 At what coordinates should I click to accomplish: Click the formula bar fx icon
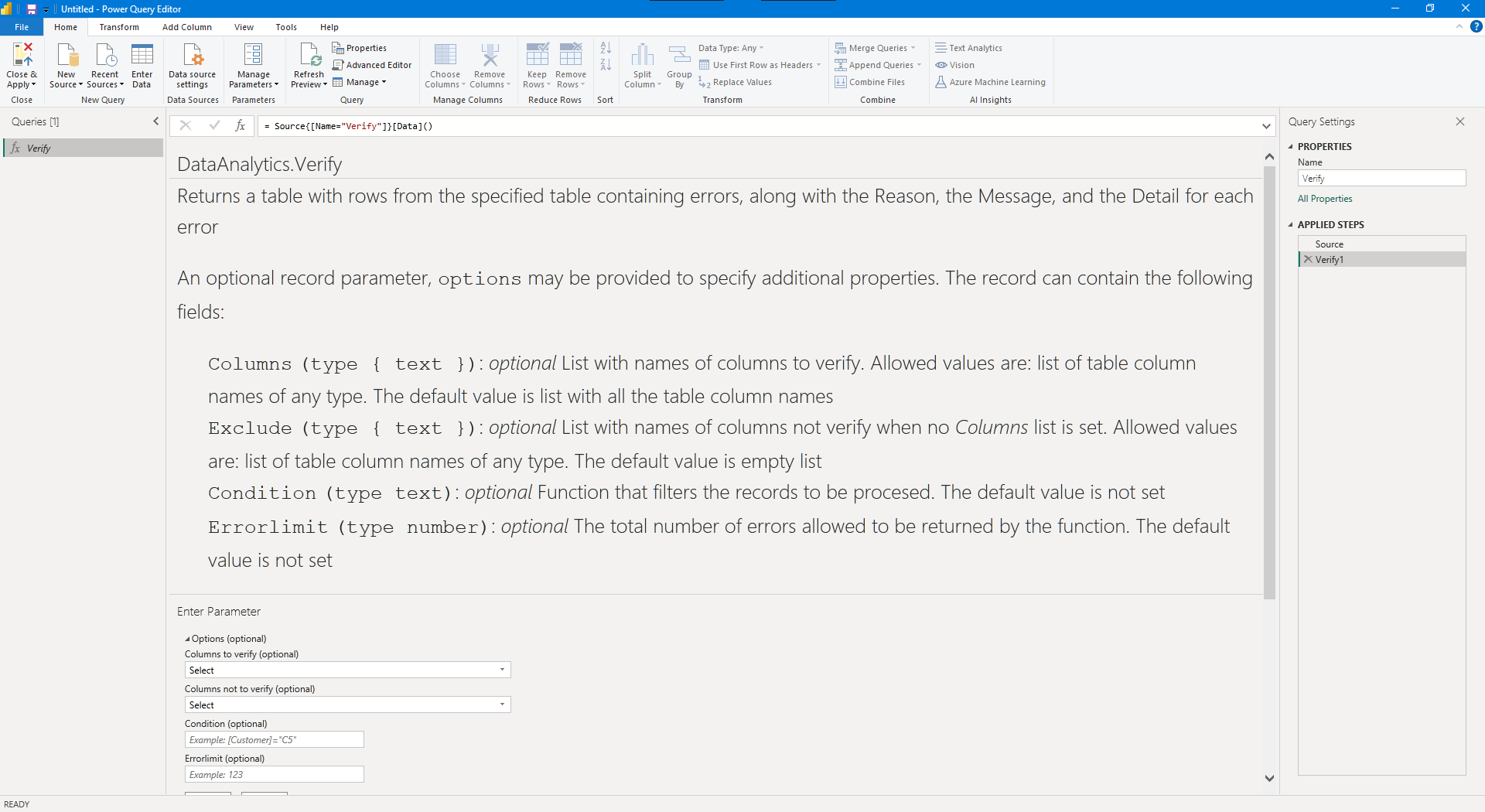click(x=241, y=125)
